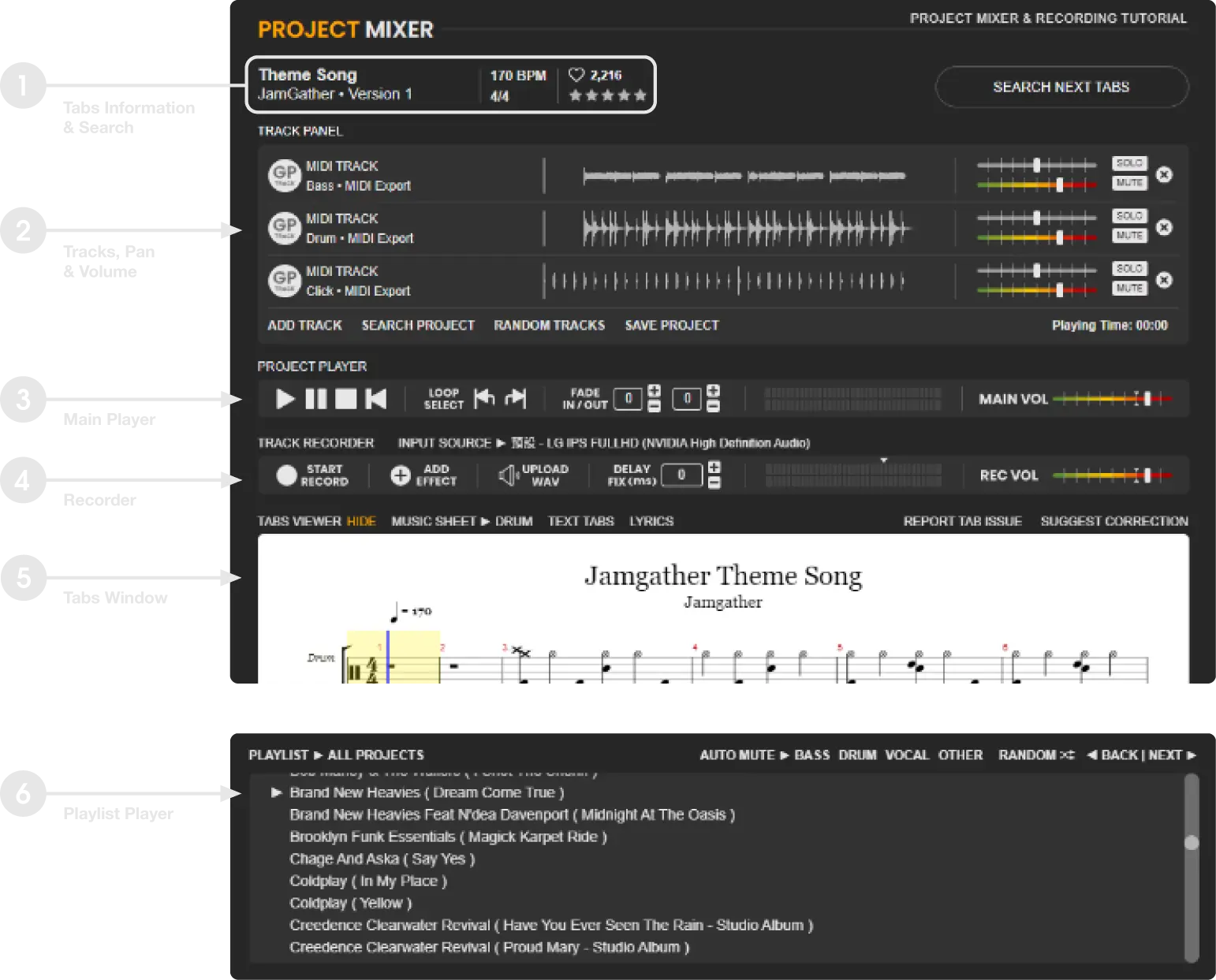Image resolution: width=1216 pixels, height=980 pixels.
Task: Click the Upload WAV speaker icon
Action: [509, 475]
